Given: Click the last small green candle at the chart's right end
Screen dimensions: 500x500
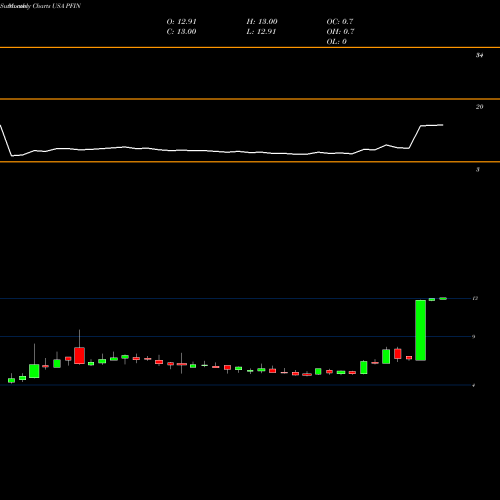Looking at the screenshot, I should tap(443, 298).
